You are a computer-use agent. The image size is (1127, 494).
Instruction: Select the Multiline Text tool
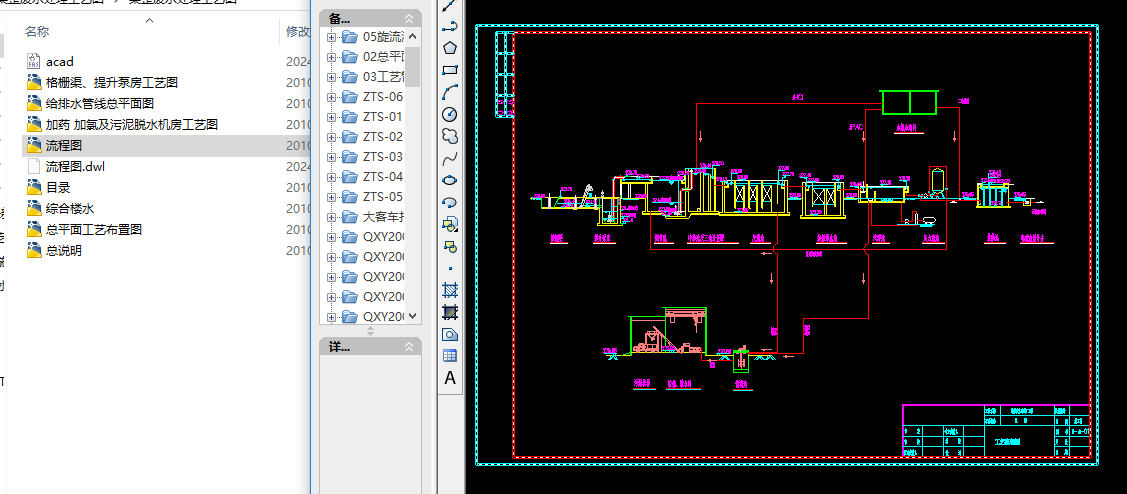pos(450,378)
